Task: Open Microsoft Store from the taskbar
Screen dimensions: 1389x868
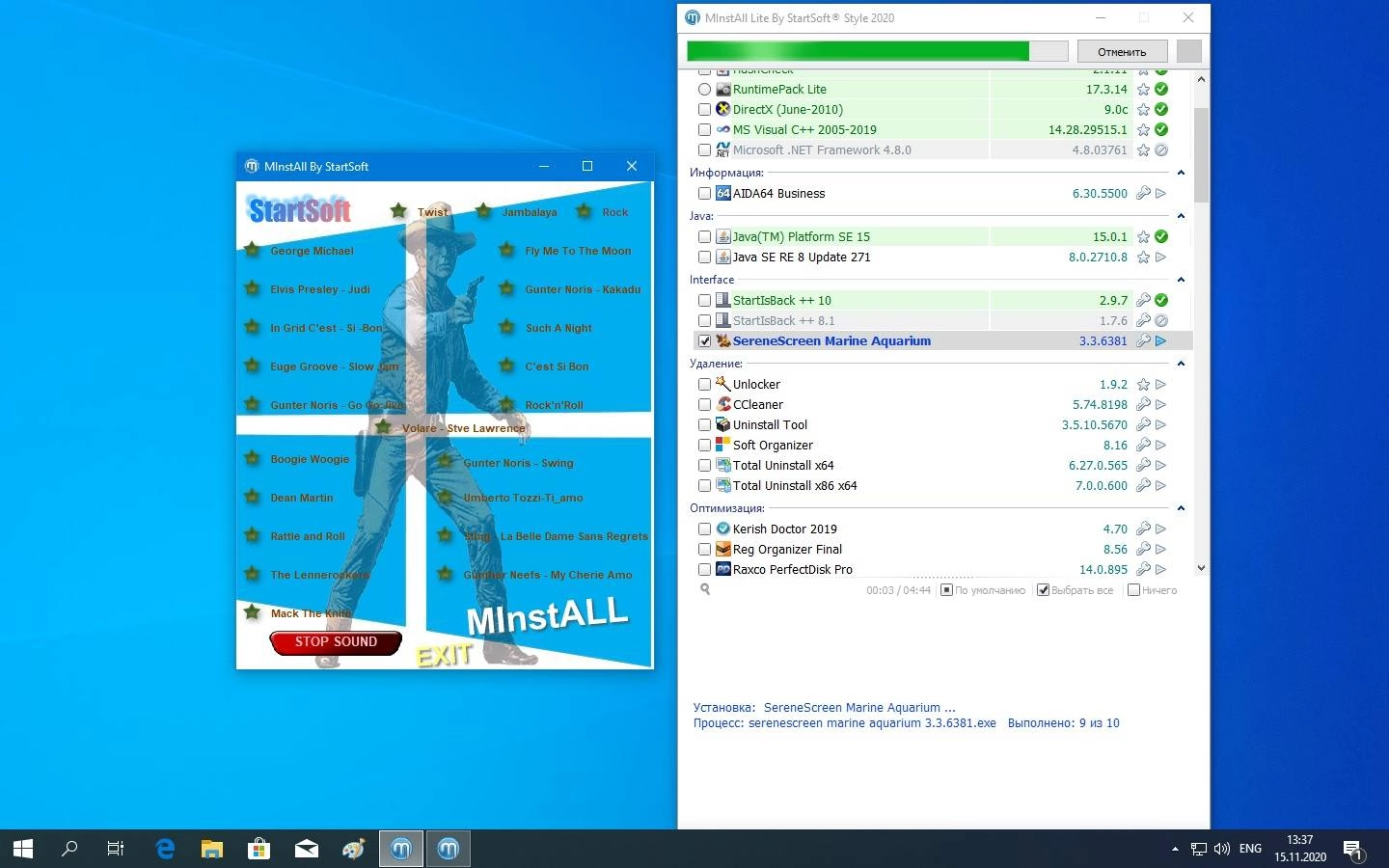Action: (258, 849)
